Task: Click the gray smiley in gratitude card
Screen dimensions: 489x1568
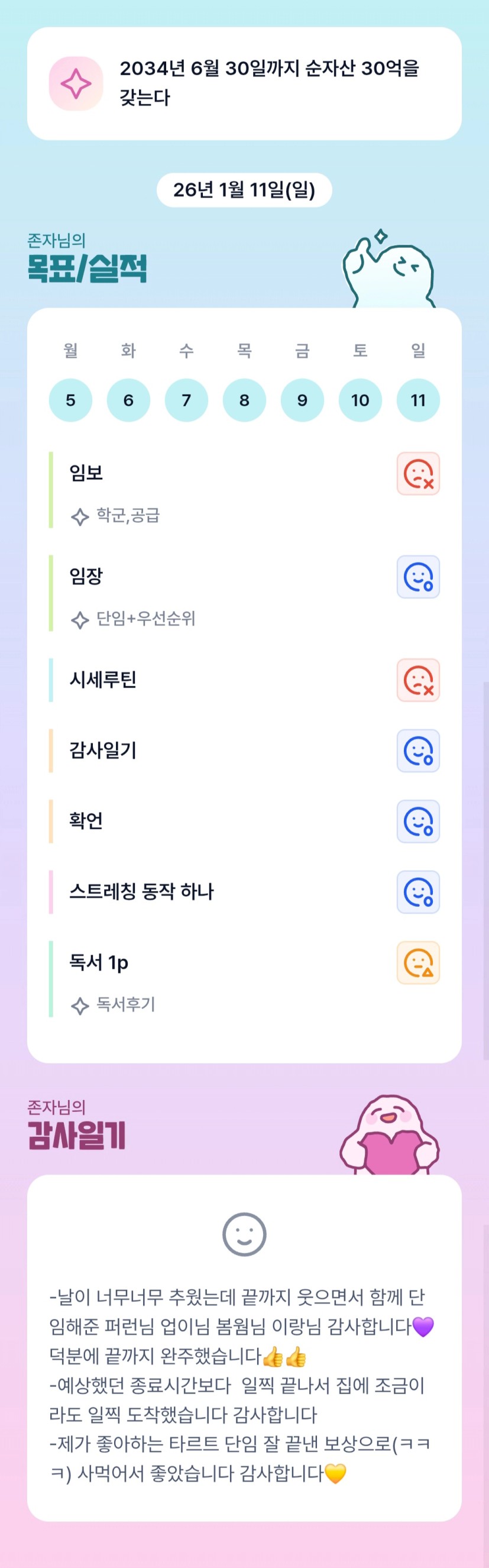Action: point(244,1234)
